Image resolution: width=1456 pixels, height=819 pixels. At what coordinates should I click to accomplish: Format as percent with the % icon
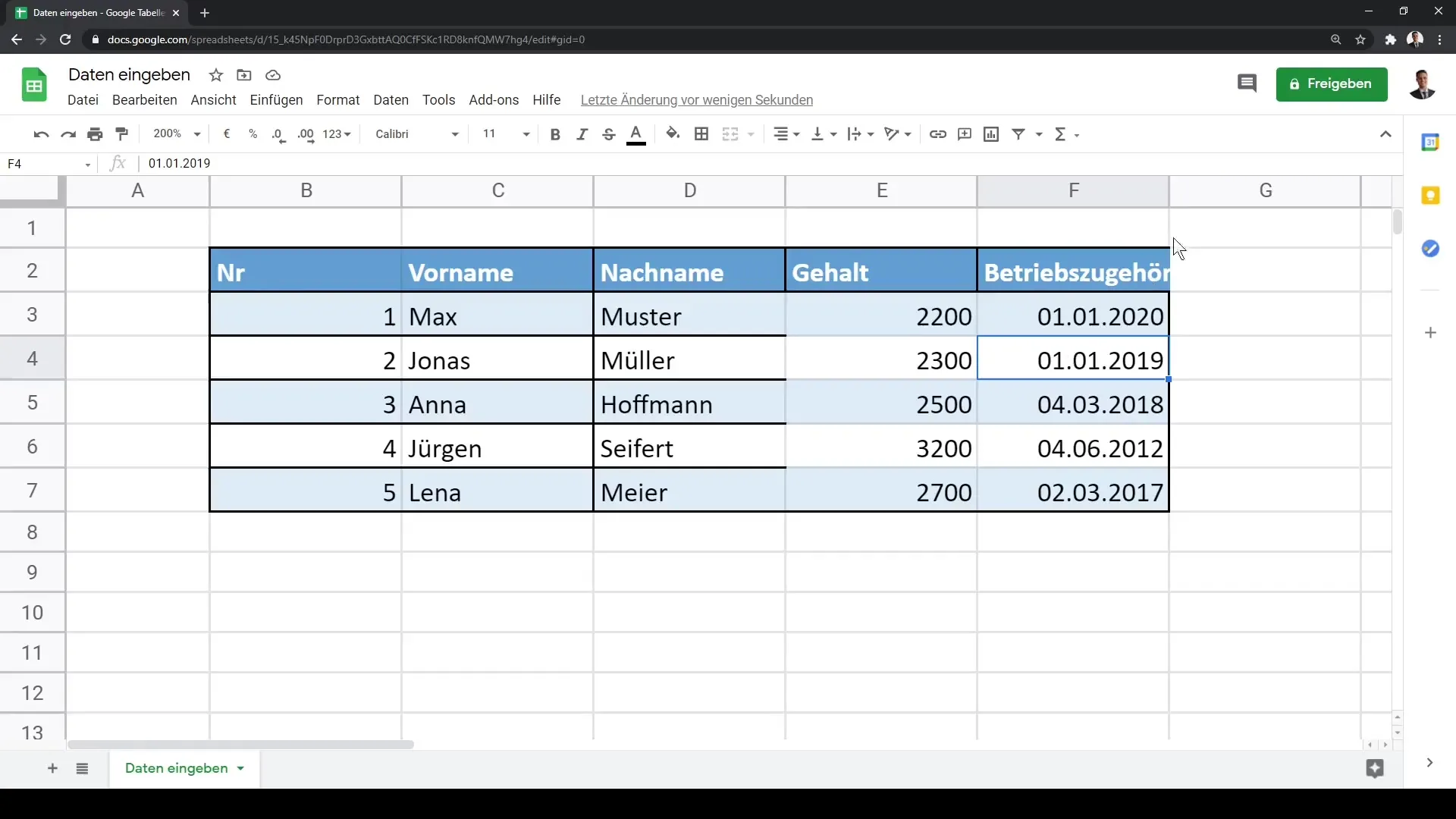(x=253, y=134)
